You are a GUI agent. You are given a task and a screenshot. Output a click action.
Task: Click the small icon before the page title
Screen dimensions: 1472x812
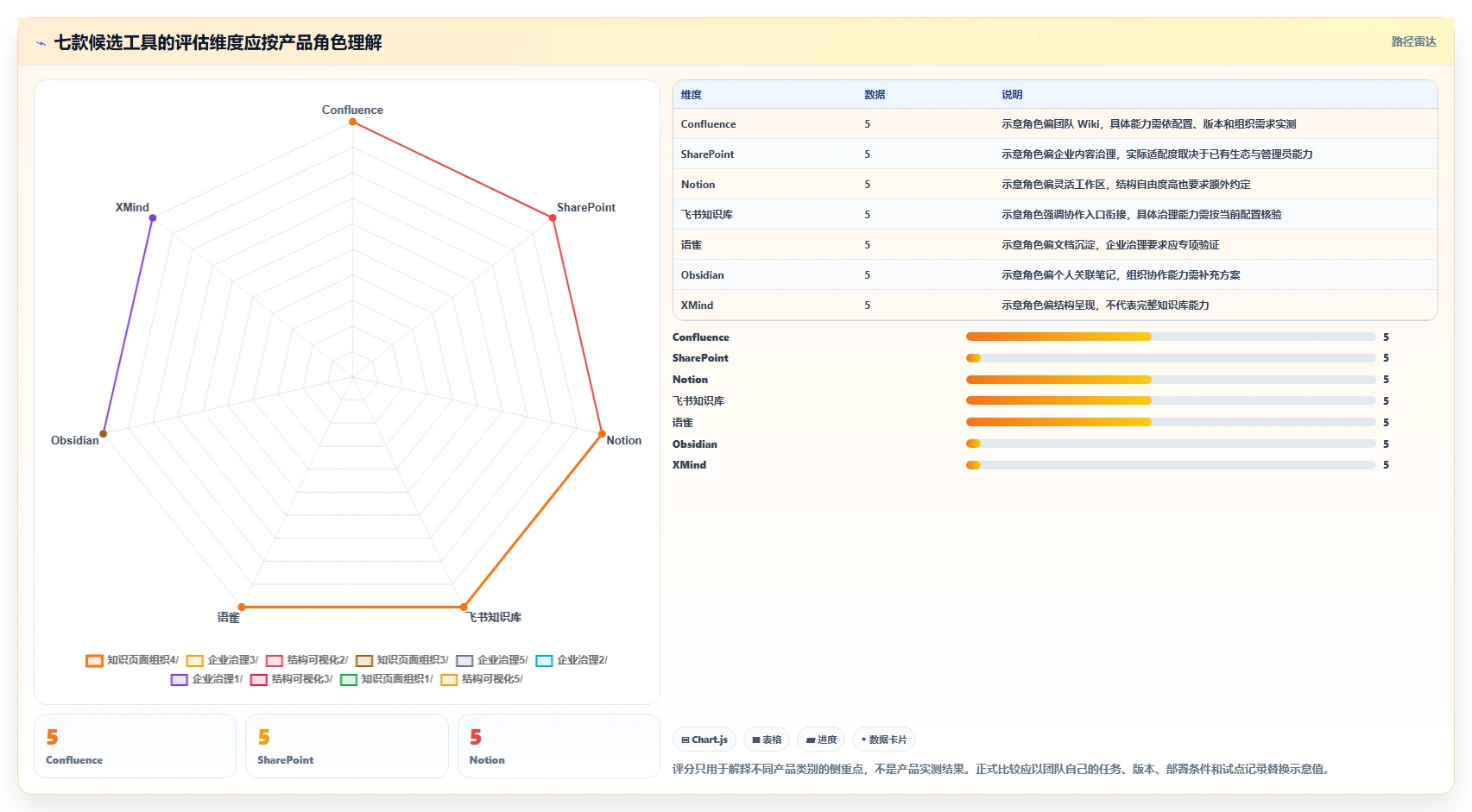click(41, 43)
